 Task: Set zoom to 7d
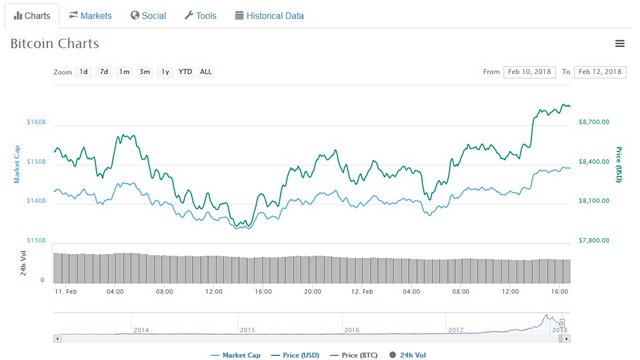[x=104, y=72]
